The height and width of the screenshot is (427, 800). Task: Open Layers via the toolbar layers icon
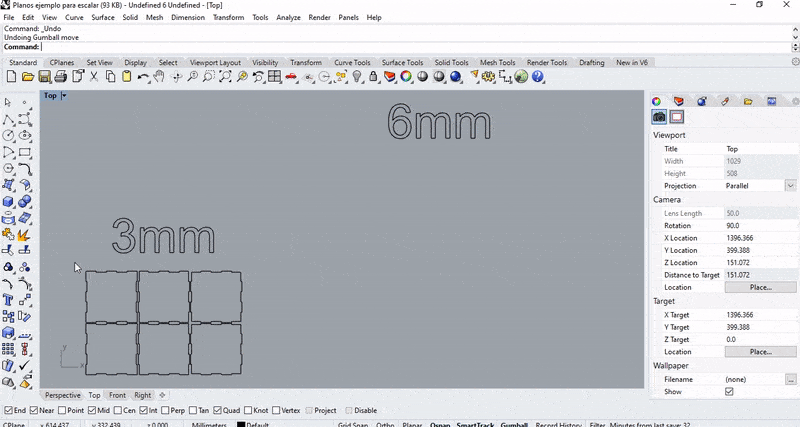point(390,77)
